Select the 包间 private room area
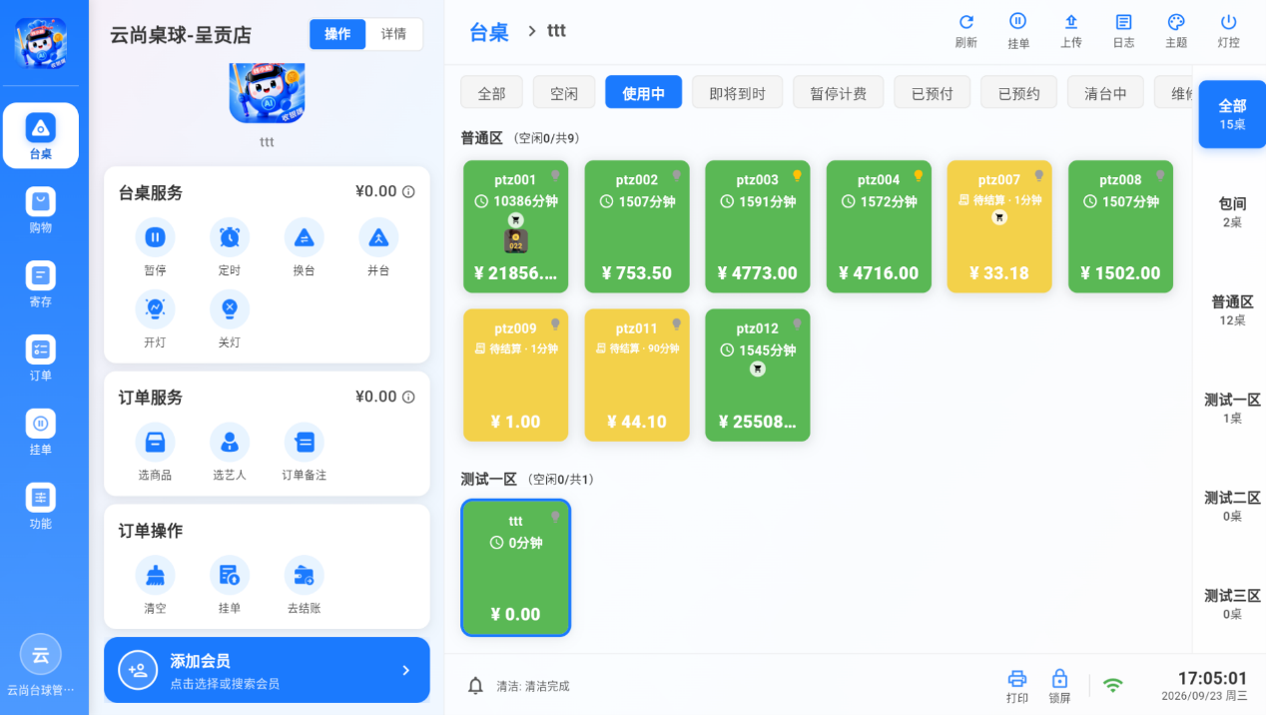The height and width of the screenshot is (715, 1266). tap(1232, 212)
